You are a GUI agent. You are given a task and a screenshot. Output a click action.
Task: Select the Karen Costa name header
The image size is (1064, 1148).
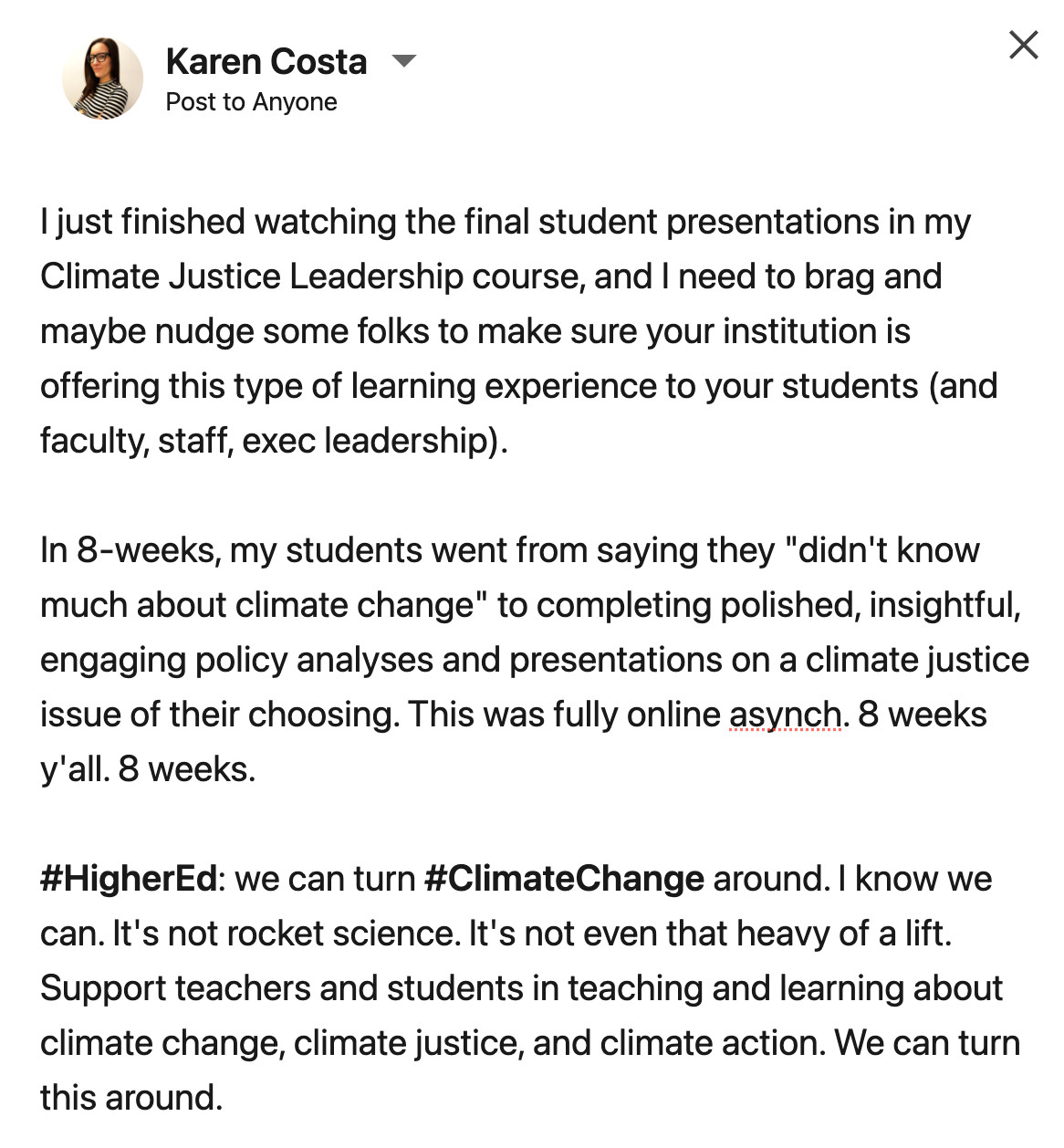tap(266, 62)
